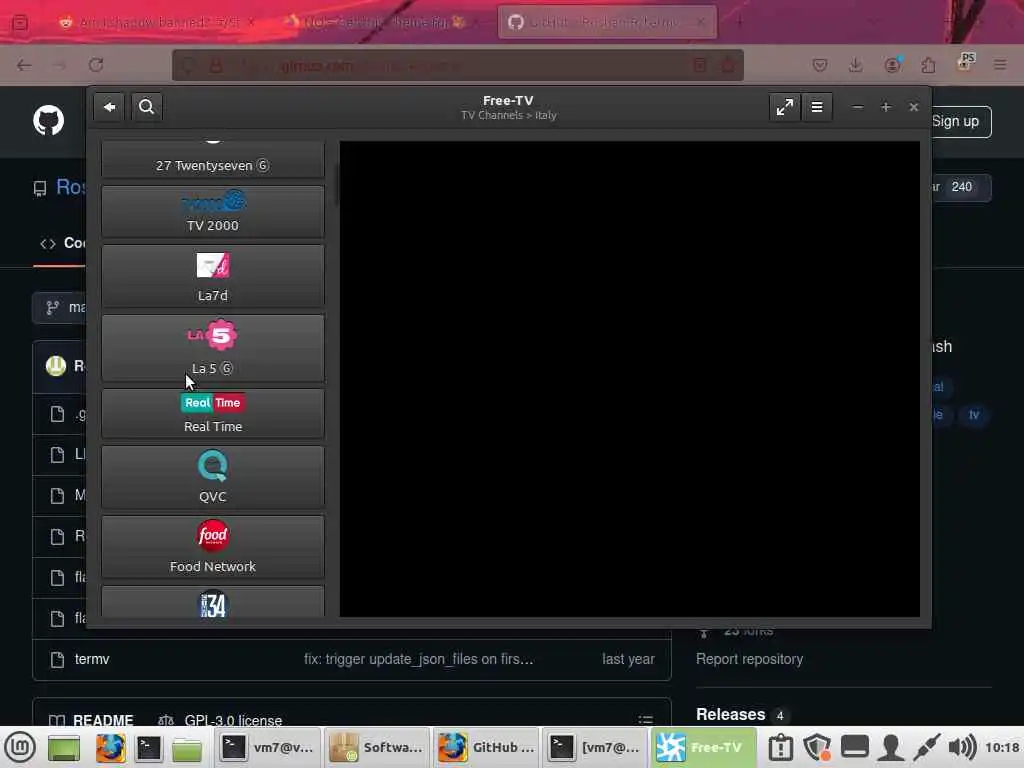Image resolution: width=1024 pixels, height=768 pixels.
Task: Open the GPL-3.0 license tab
Action: click(x=221, y=721)
